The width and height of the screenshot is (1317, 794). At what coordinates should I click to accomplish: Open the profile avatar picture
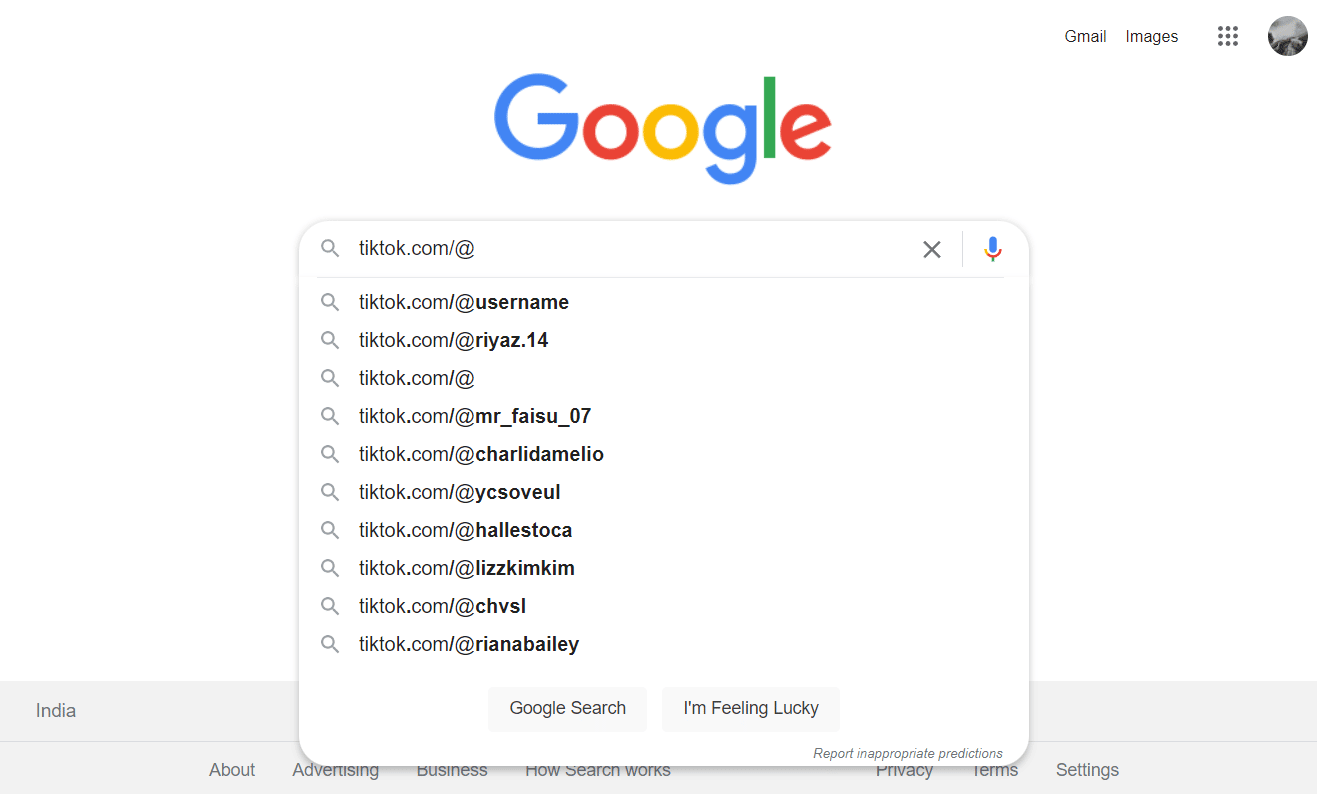point(1288,36)
